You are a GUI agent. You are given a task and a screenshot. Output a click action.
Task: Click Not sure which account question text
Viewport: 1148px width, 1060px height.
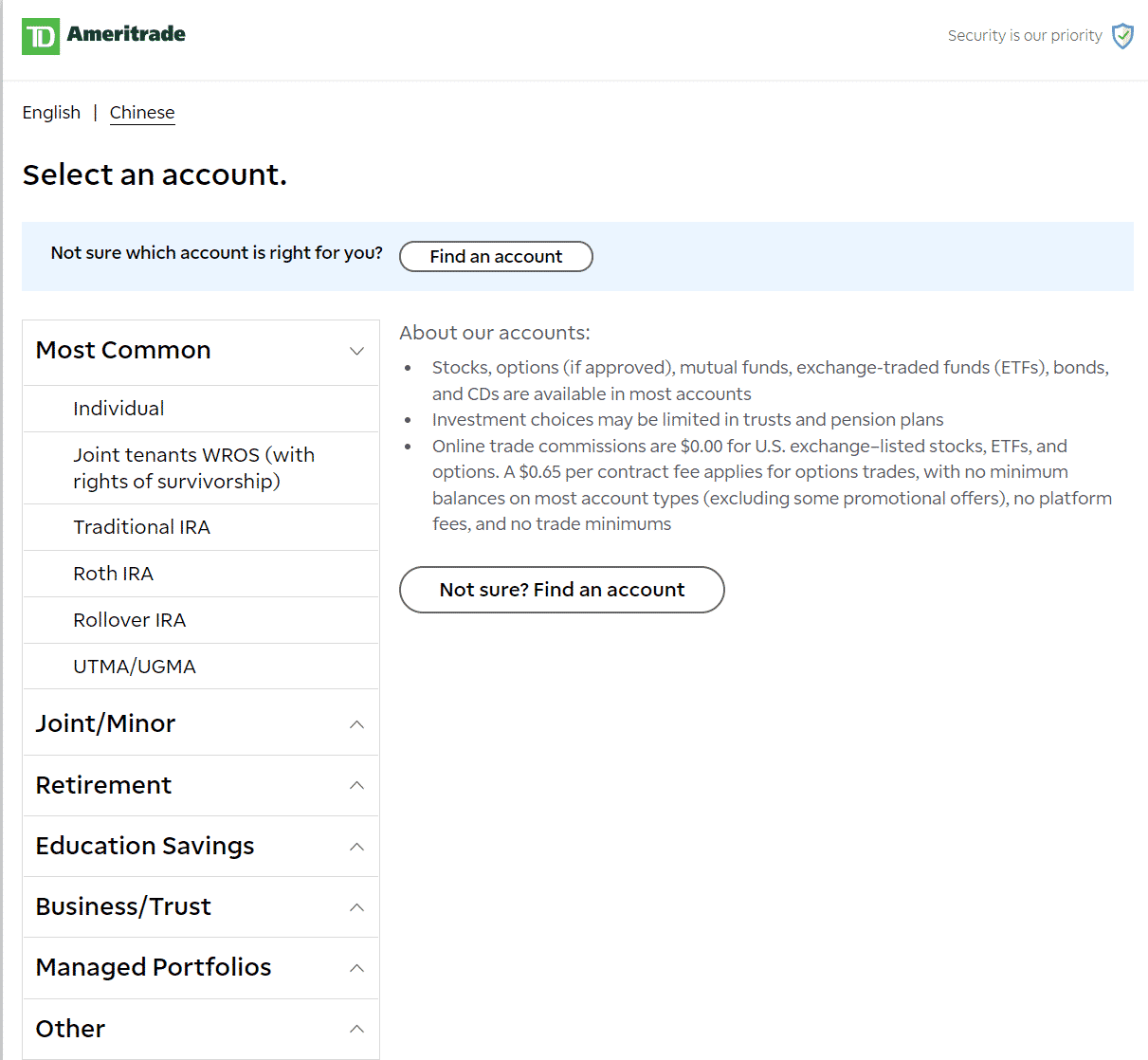tap(217, 253)
